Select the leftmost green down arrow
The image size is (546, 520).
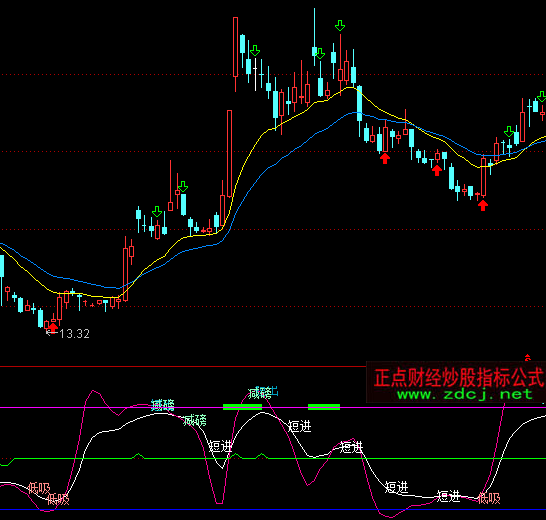157,211
